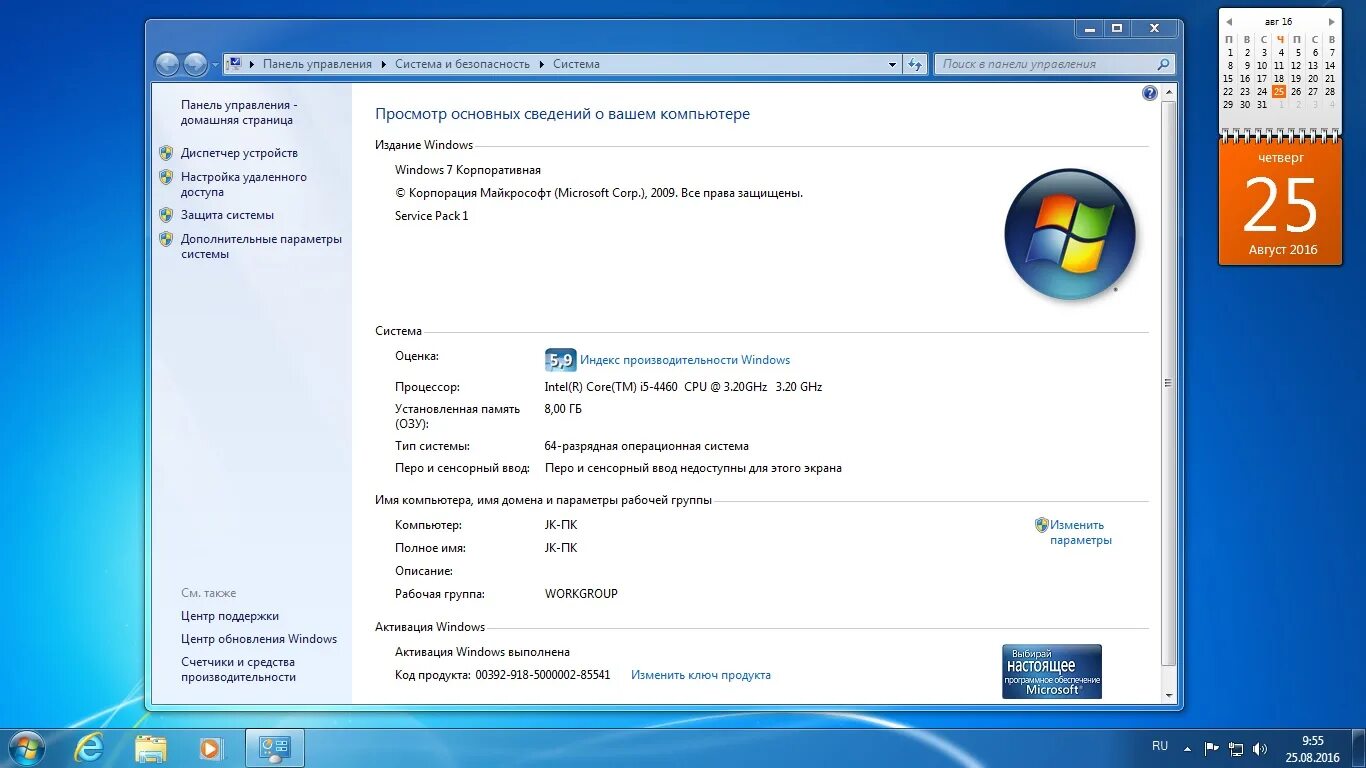Click 'Изменить параметры' link
The height and width of the screenshot is (768, 1366).
pyautogui.click(x=1080, y=532)
